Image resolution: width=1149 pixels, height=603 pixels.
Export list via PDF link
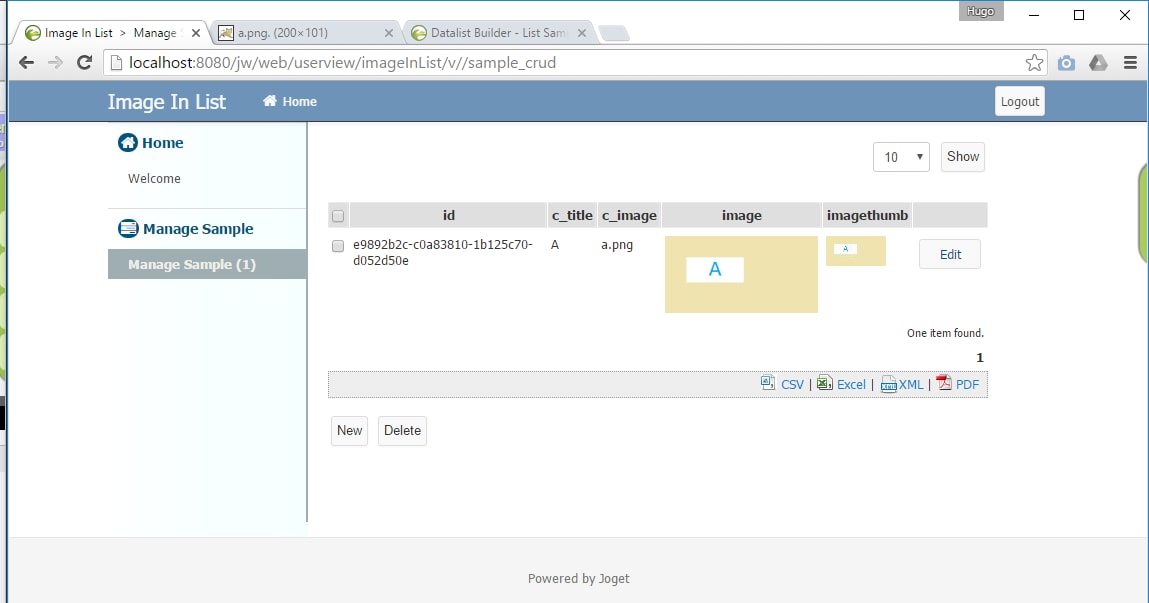(967, 385)
